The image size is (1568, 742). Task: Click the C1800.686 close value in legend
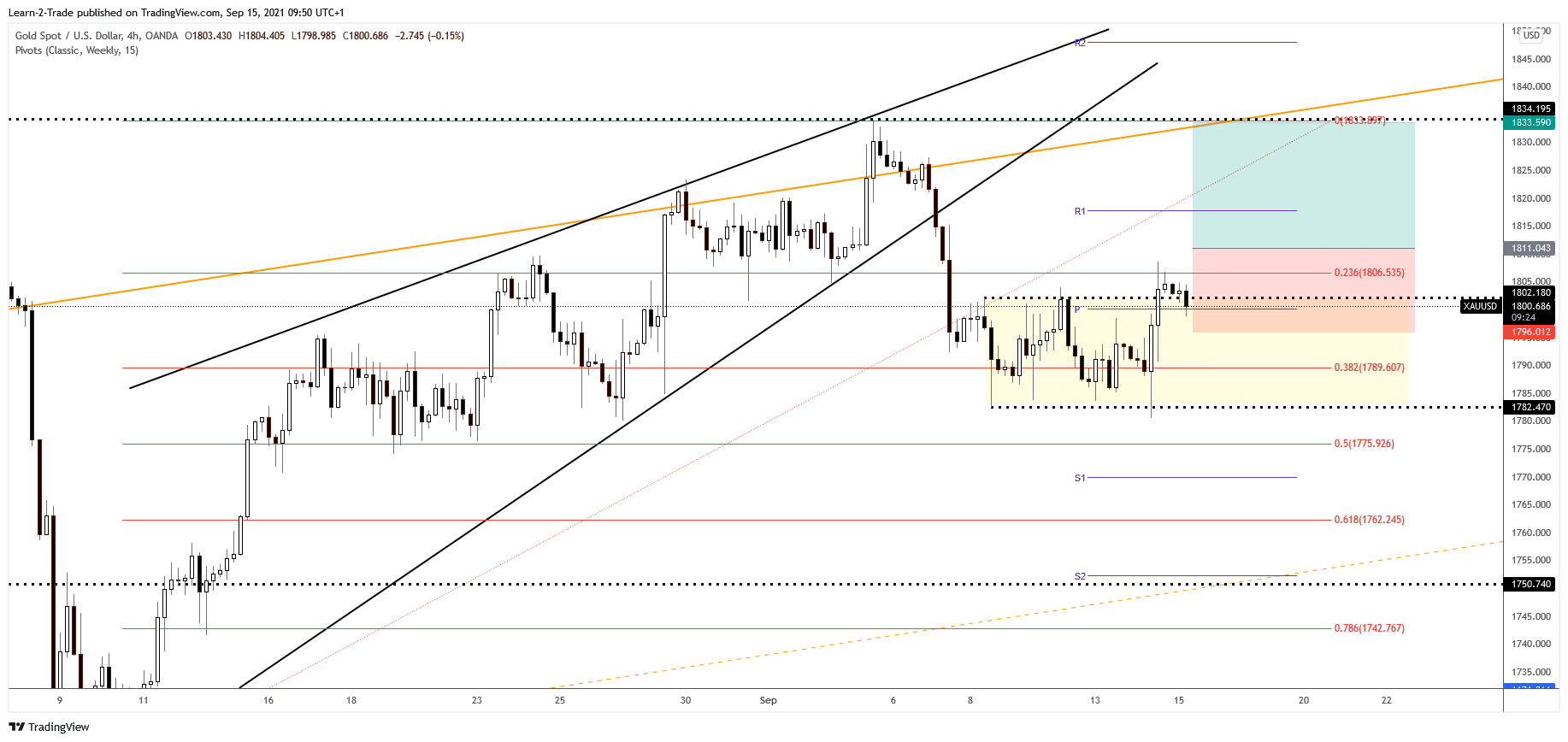pyautogui.click(x=365, y=36)
